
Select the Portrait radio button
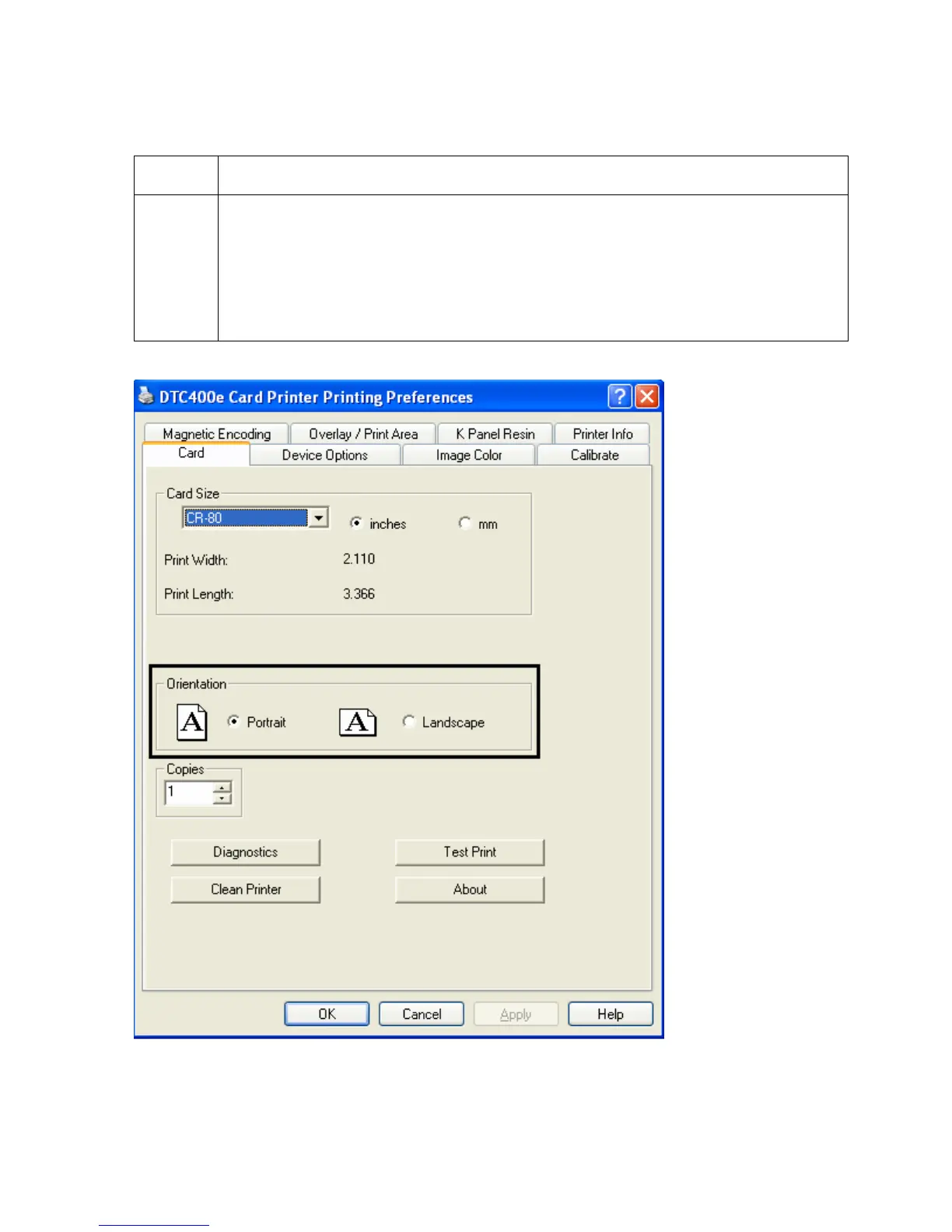tap(233, 721)
